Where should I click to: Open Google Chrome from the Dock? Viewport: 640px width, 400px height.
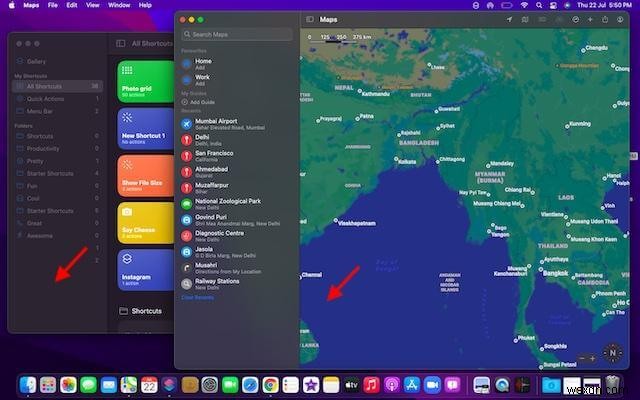coord(270,385)
